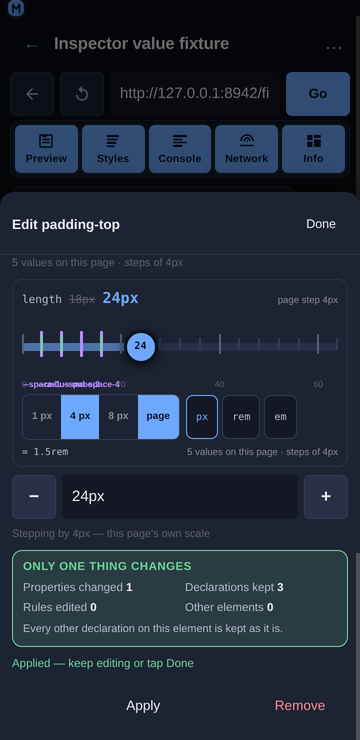Increase the value with the plus button
This screenshot has width=360, height=740.
click(x=326, y=497)
